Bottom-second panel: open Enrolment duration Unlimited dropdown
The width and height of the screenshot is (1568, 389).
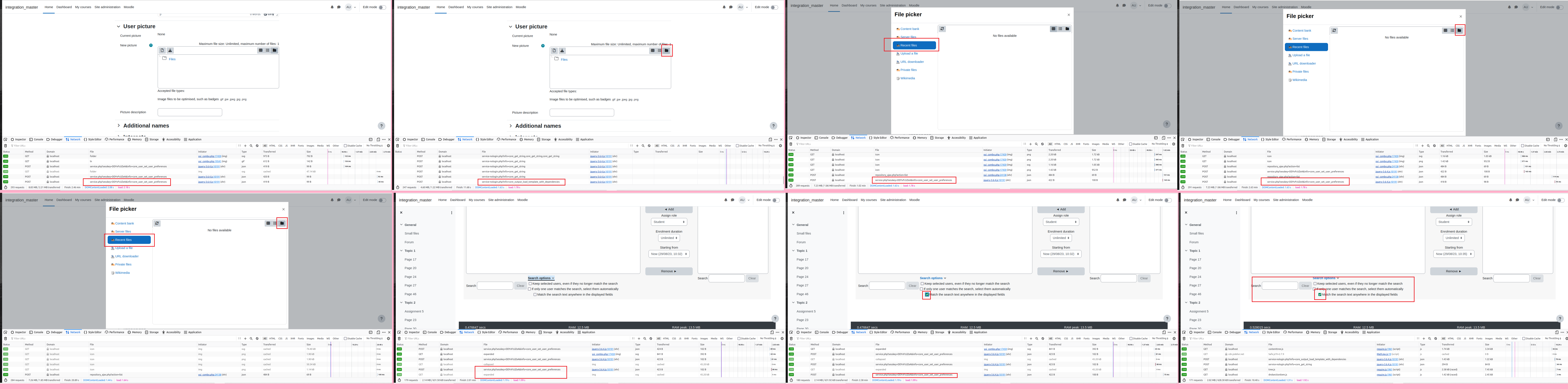(x=669, y=238)
